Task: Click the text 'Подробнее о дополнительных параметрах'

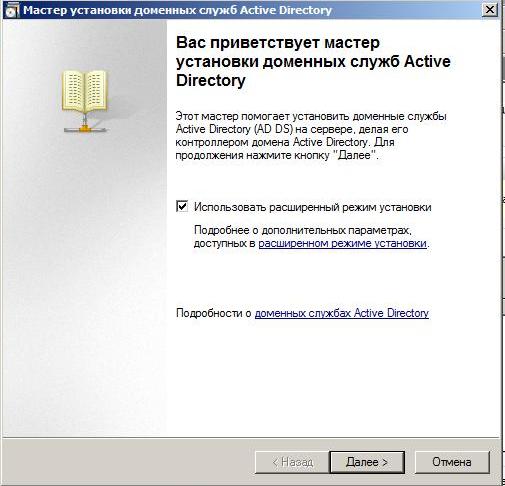Action: pos(302,230)
